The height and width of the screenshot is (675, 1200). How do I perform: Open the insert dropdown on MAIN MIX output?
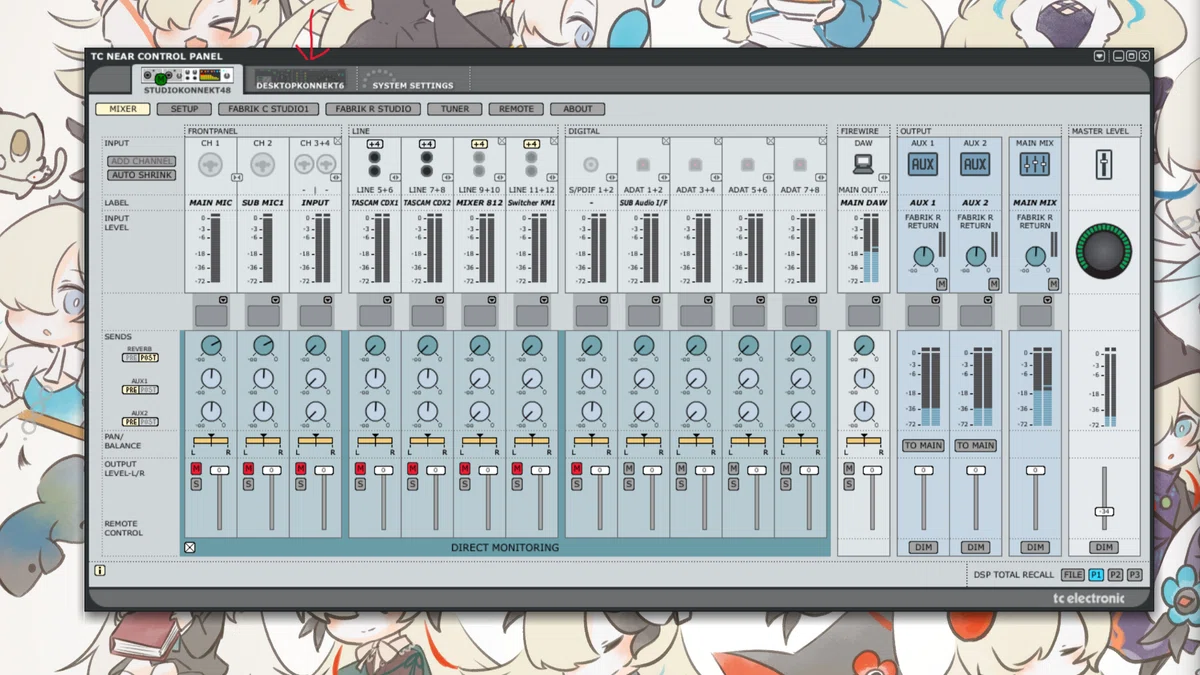(1047, 300)
